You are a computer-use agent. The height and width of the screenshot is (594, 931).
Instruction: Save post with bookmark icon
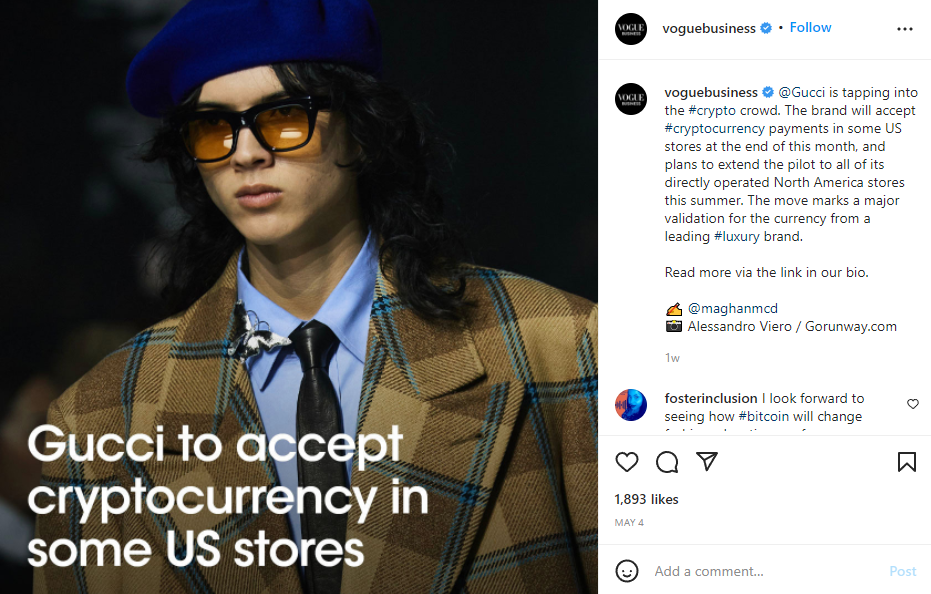click(x=907, y=462)
